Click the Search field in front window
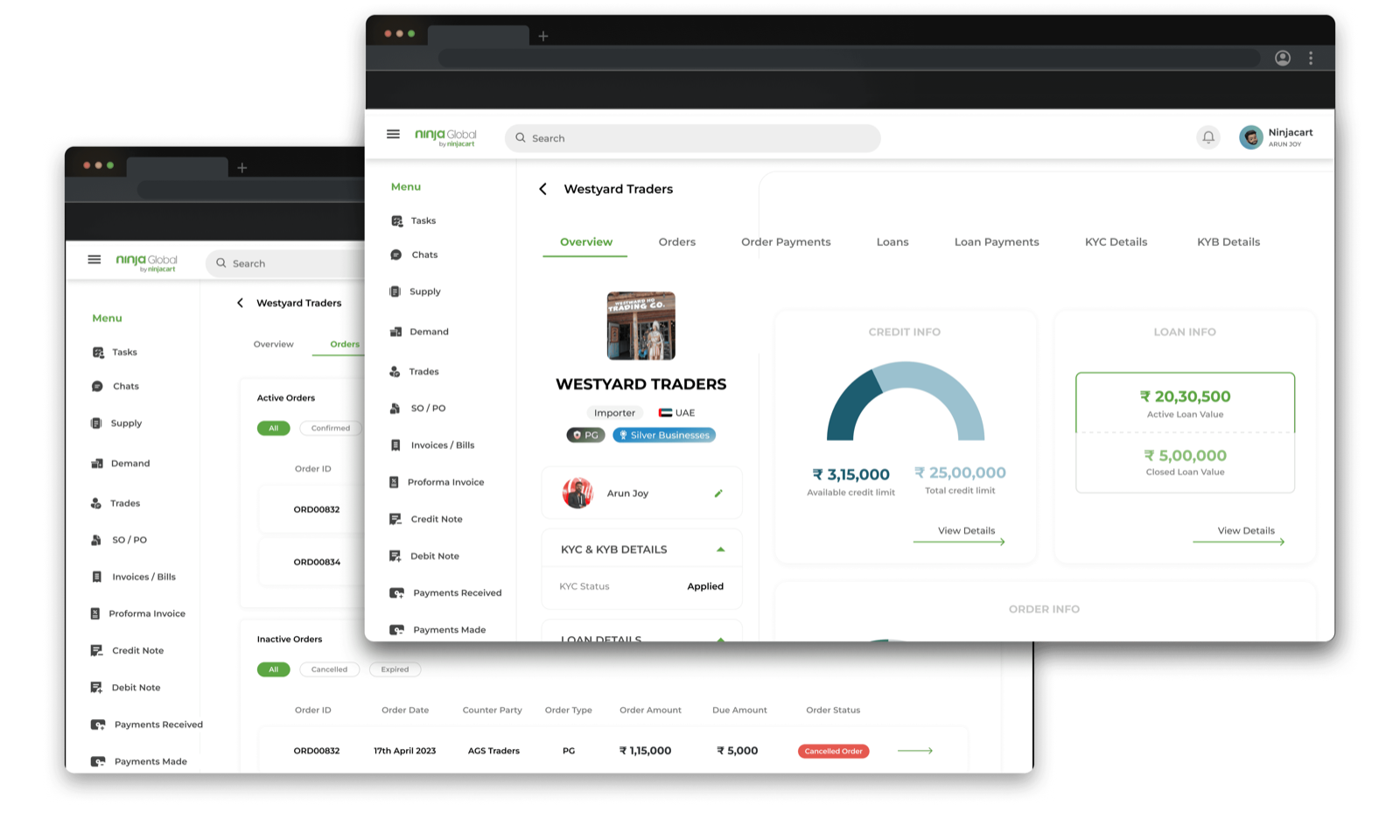 [x=692, y=138]
